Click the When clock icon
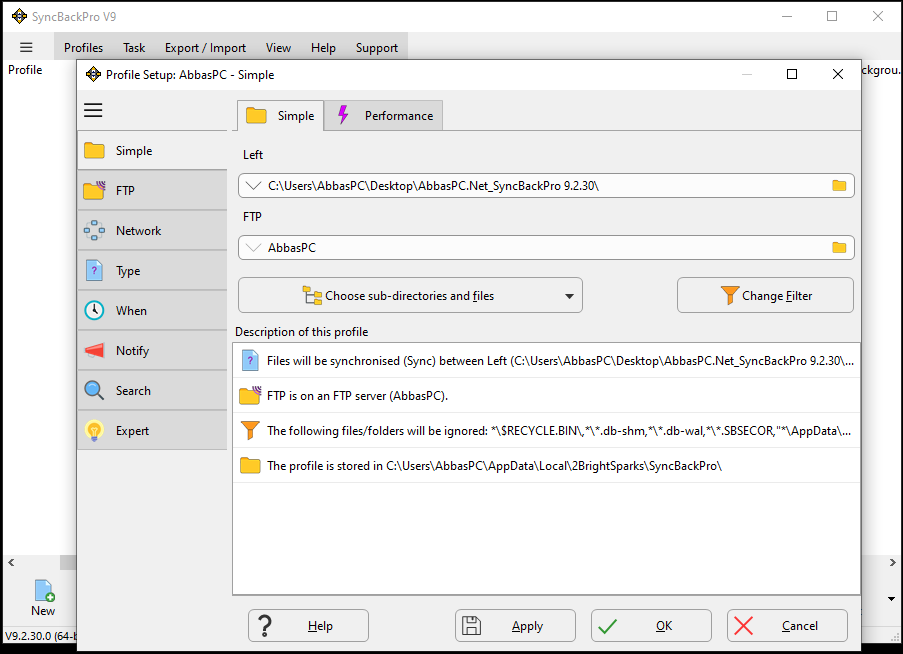This screenshot has width=903, height=654. (94, 311)
